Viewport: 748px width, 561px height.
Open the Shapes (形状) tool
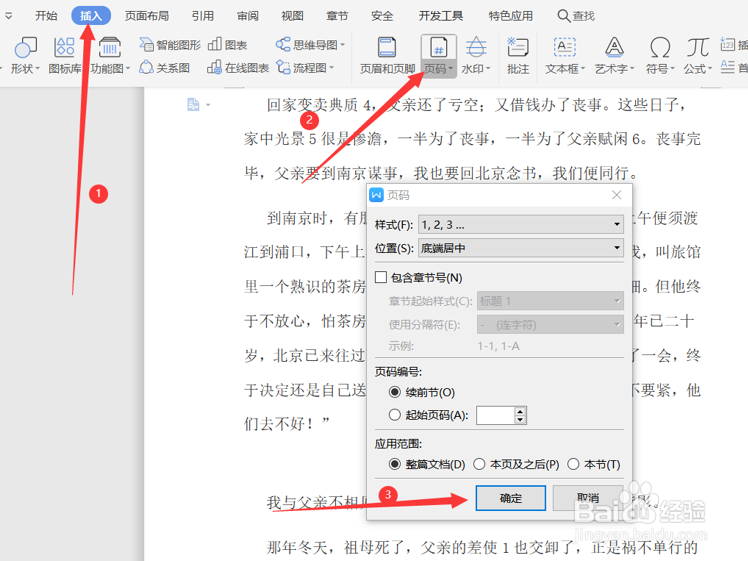click(25, 55)
